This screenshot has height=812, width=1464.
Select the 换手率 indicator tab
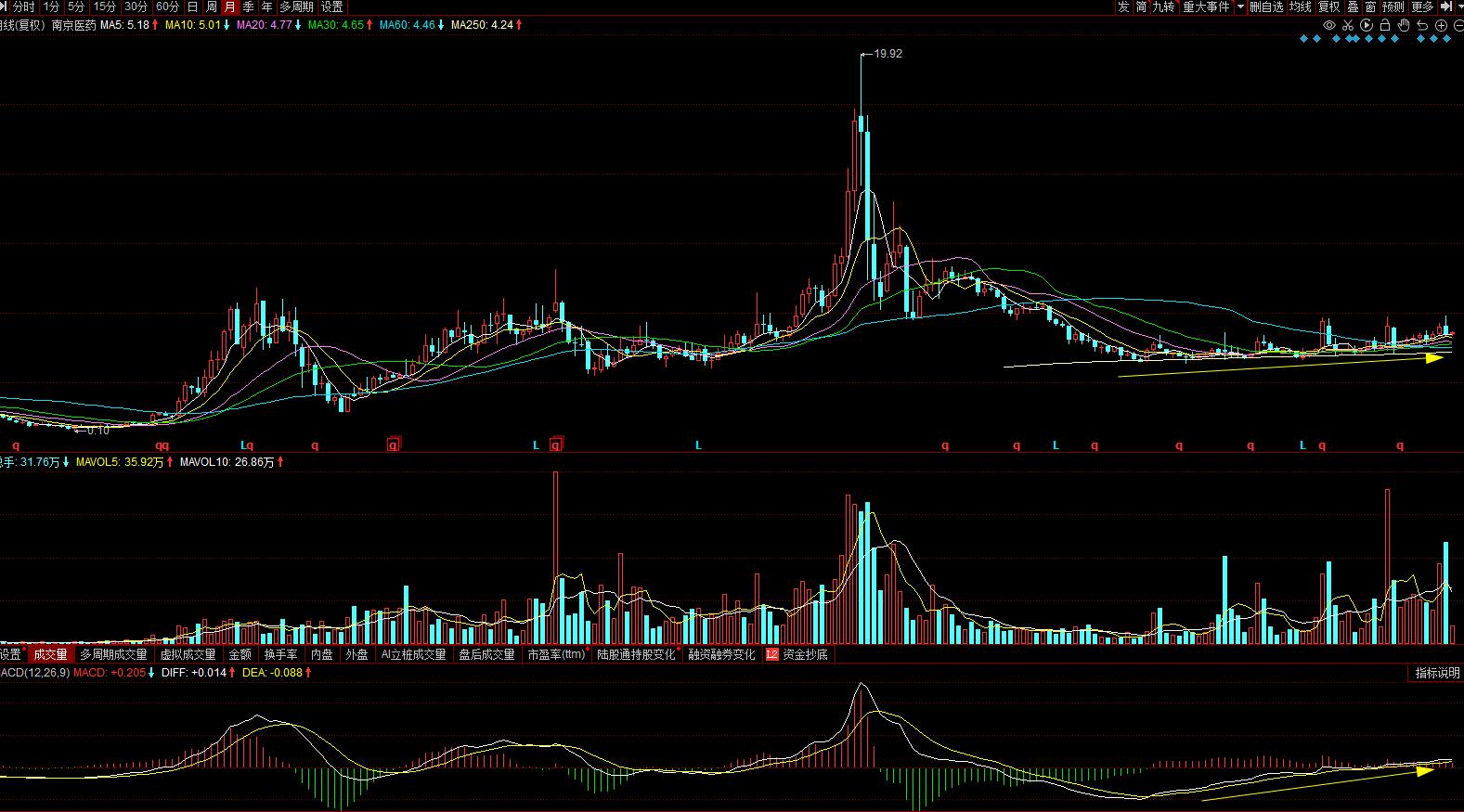(281, 654)
